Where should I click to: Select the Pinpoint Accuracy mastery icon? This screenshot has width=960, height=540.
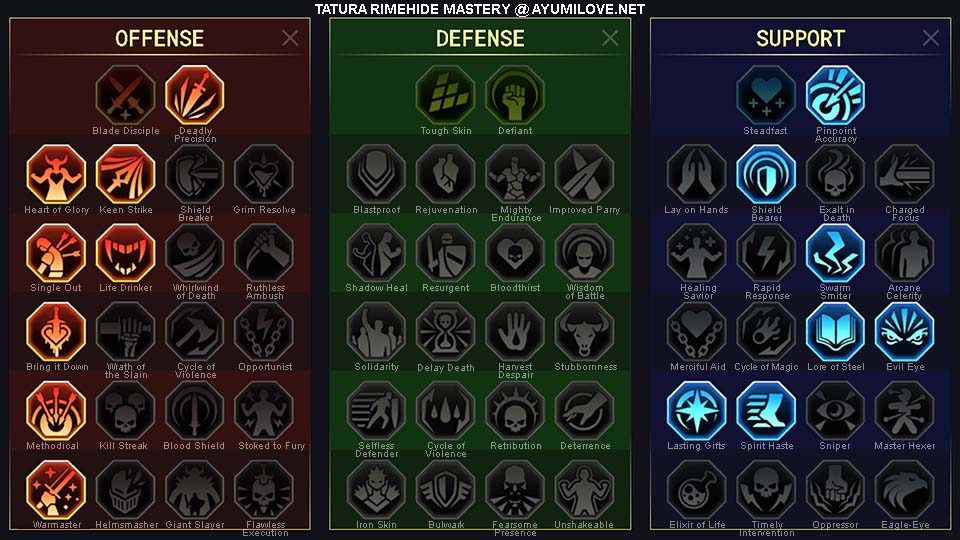pos(835,96)
